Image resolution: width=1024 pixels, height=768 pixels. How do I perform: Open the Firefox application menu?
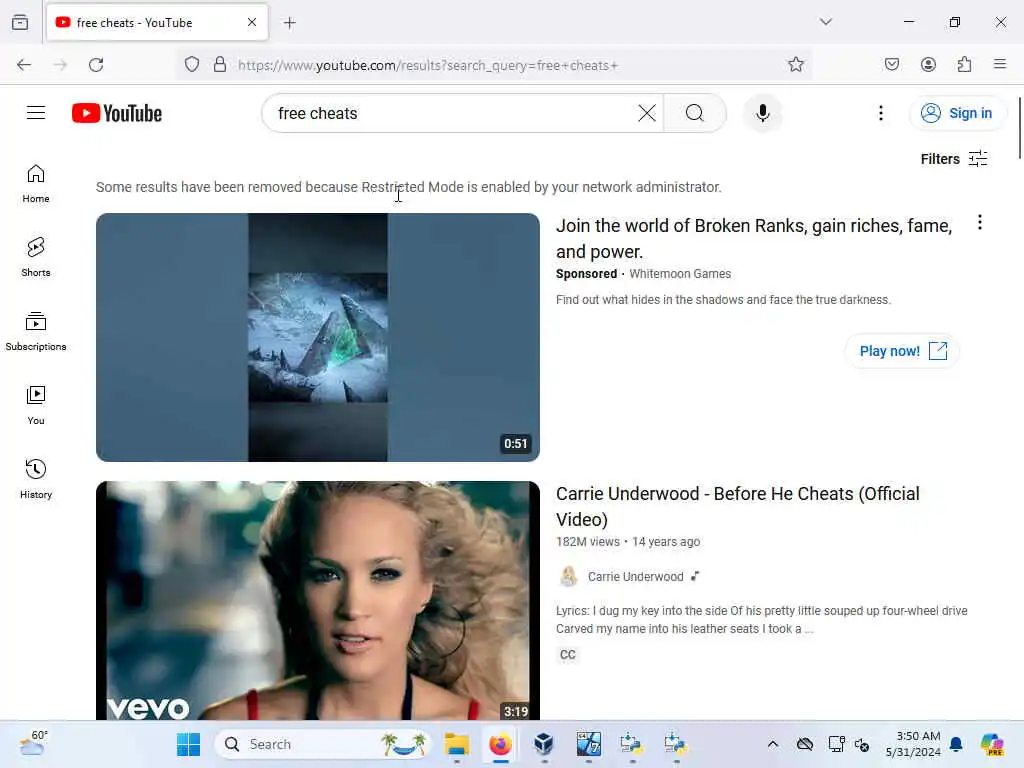click(x=1000, y=64)
